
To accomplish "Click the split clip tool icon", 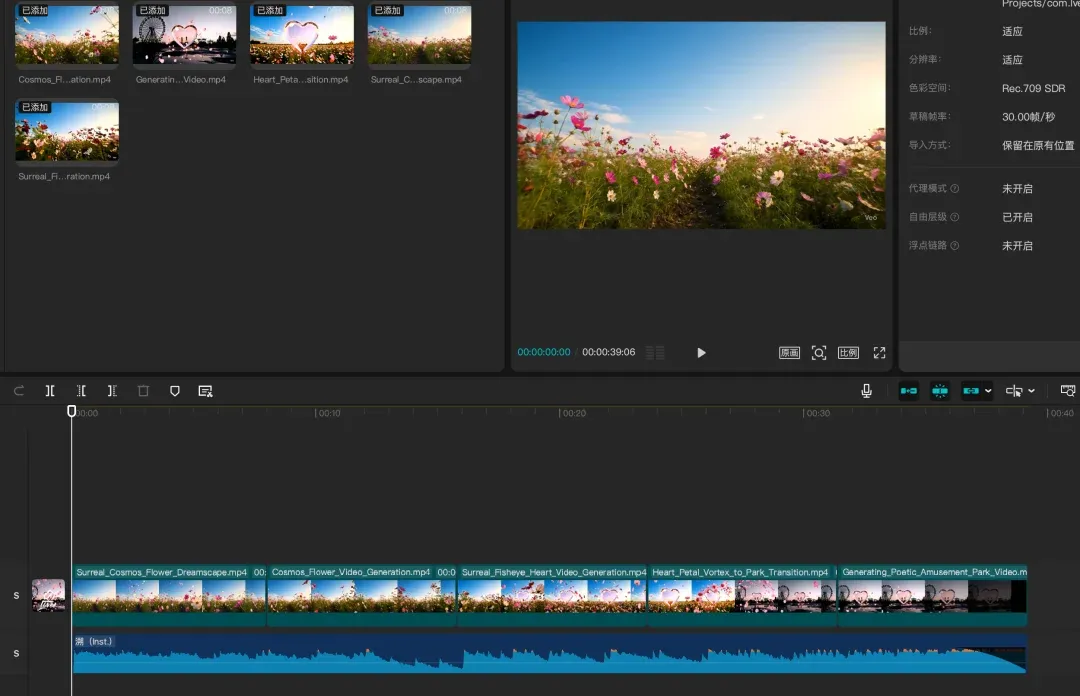I will [x=50, y=391].
